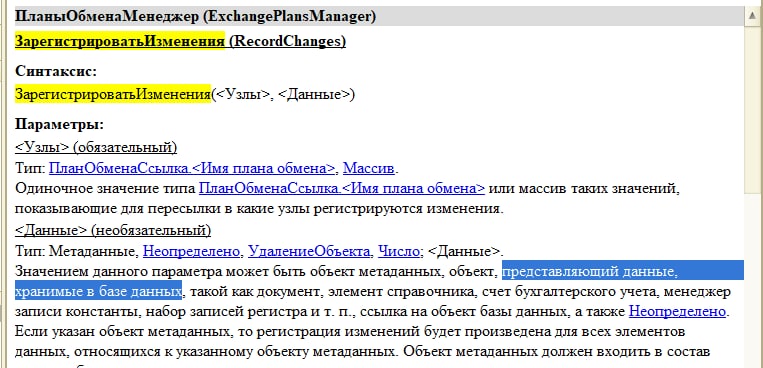The width and height of the screenshot is (763, 368).
Task: Open Неопределено link in the Тип: Метаданные line
Action: click(x=192, y=252)
